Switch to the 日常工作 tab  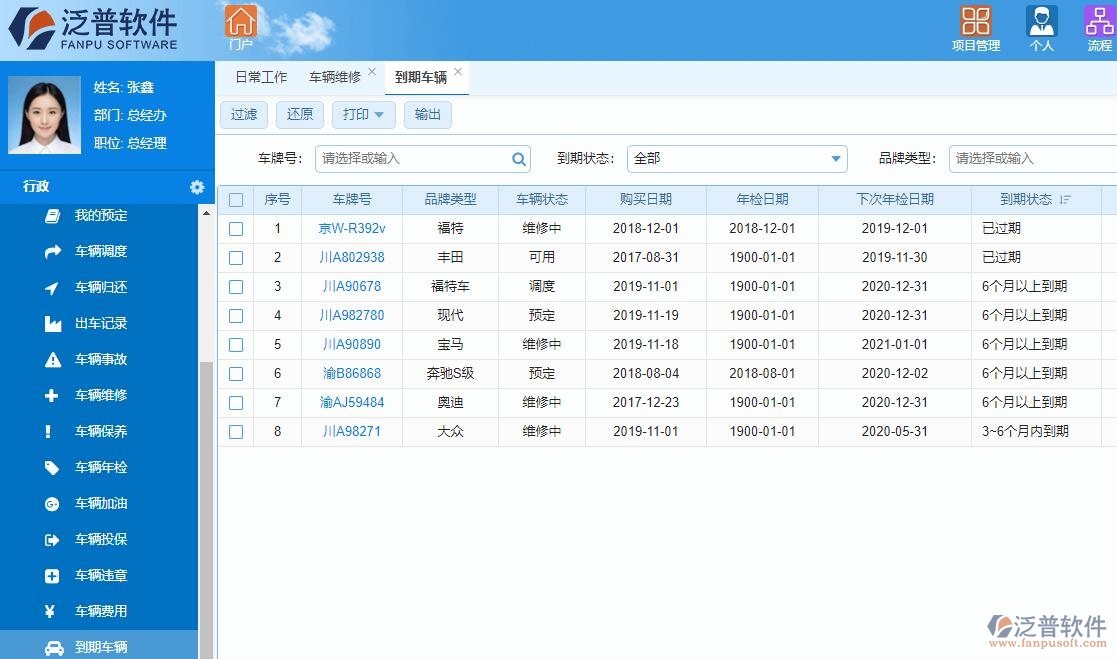(x=260, y=76)
